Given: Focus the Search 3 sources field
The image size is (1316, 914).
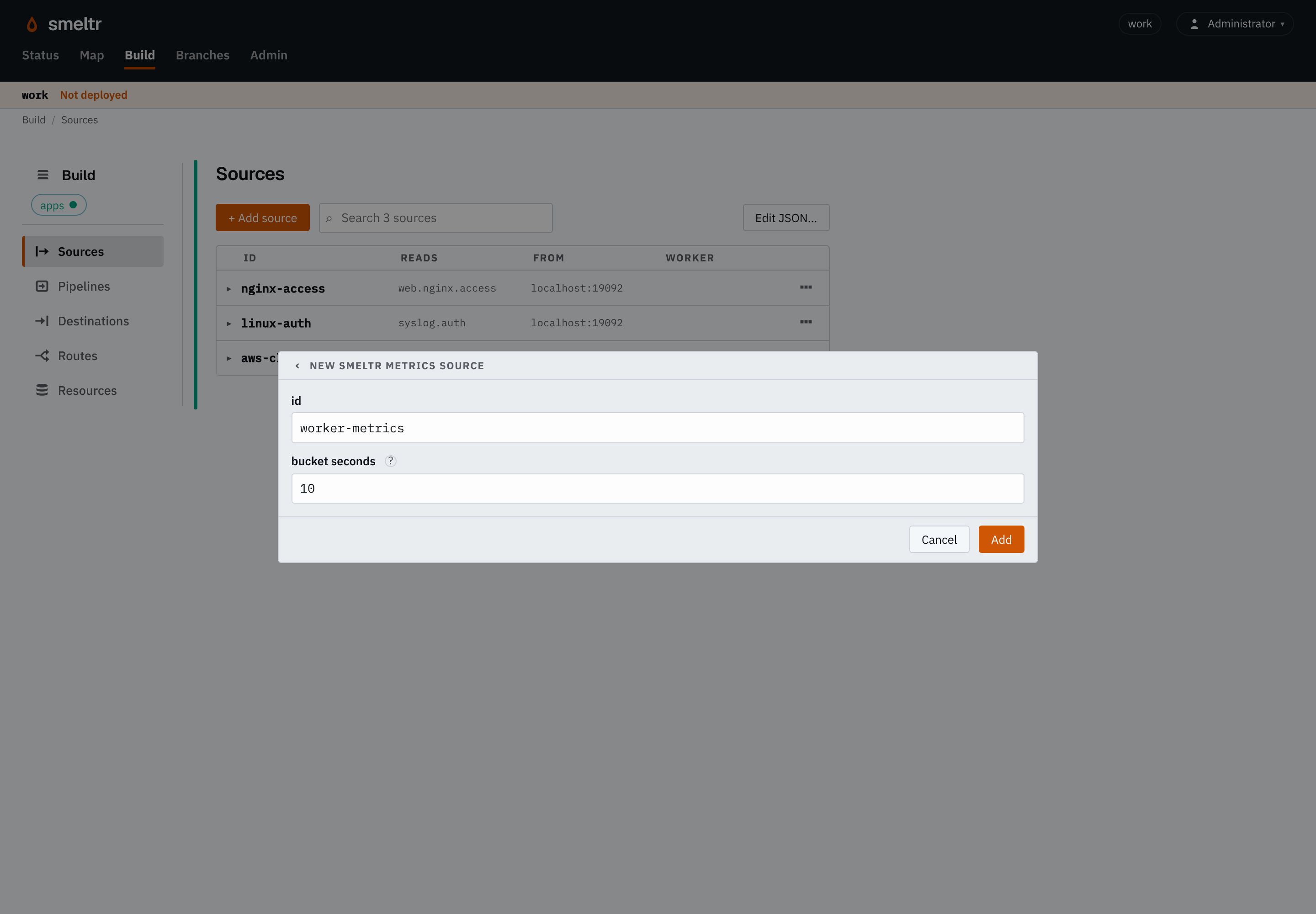Looking at the screenshot, I should pyautogui.click(x=436, y=218).
